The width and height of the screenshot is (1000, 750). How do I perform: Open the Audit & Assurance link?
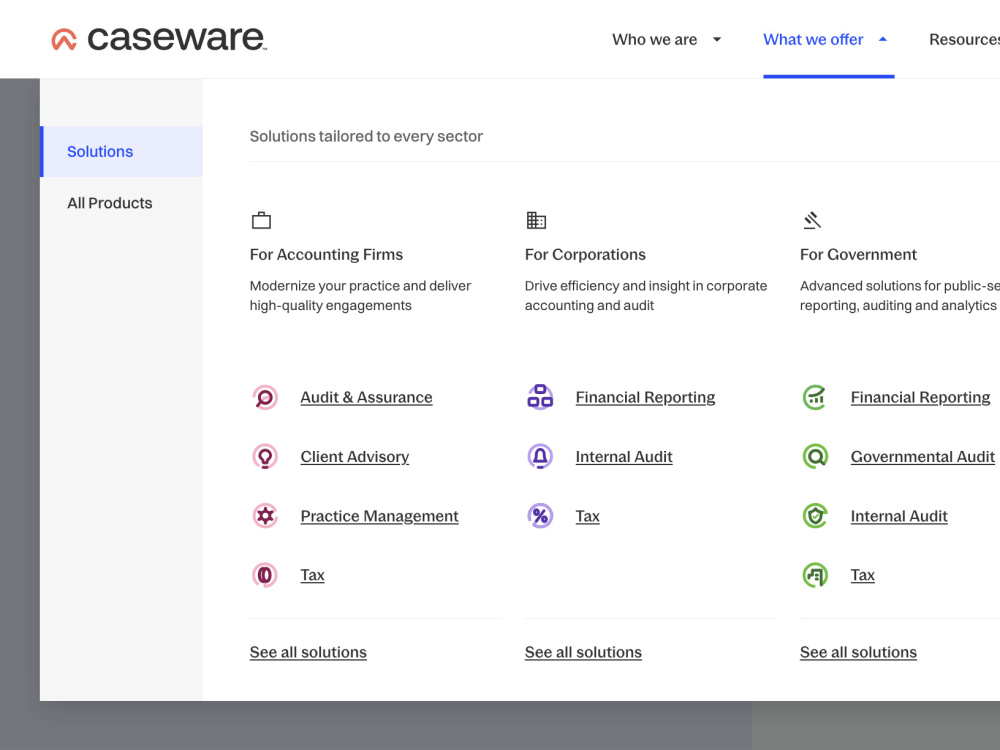(x=366, y=397)
